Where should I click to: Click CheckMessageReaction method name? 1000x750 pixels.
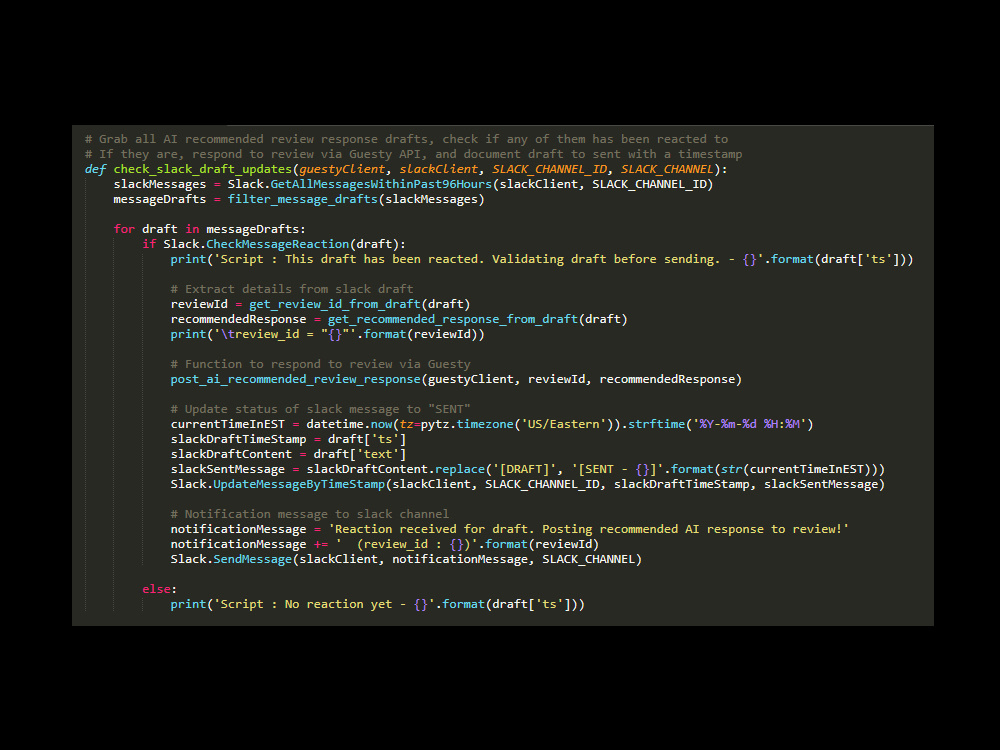point(277,244)
